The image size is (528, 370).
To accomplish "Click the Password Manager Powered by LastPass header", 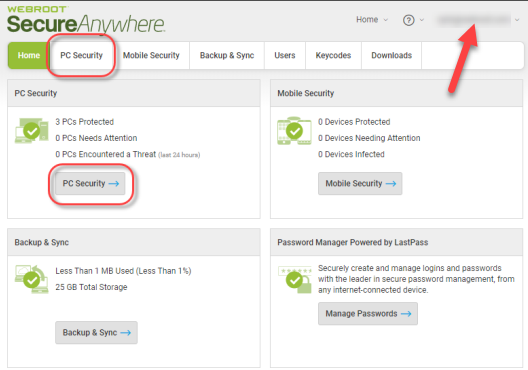I will pyautogui.click(x=396, y=242).
